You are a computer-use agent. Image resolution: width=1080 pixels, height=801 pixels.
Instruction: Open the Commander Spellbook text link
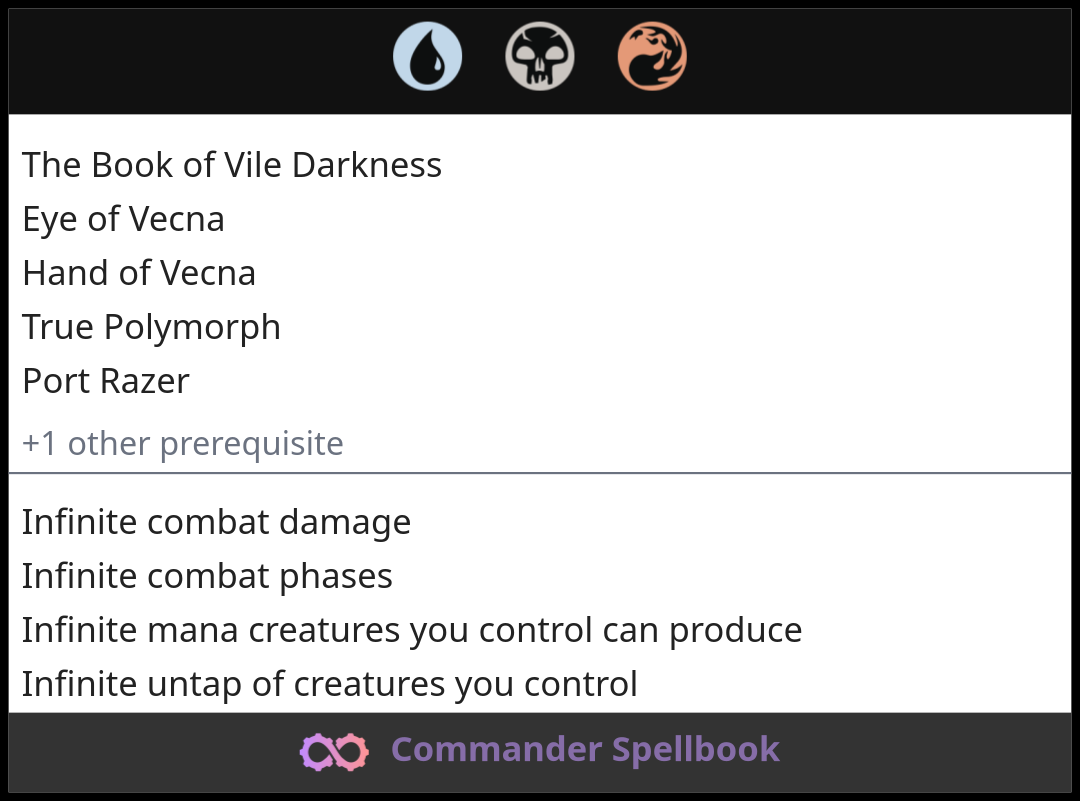click(585, 750)
